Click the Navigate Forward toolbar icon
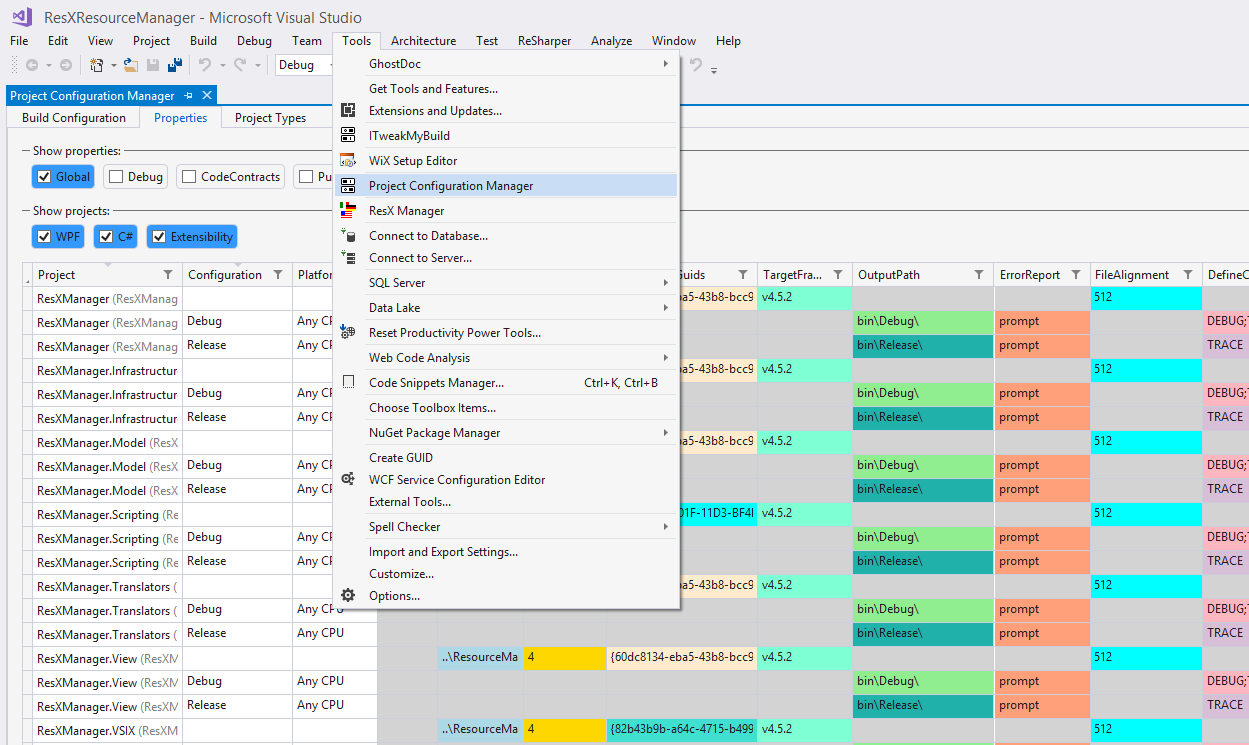1249x745 pixels. 66,65
